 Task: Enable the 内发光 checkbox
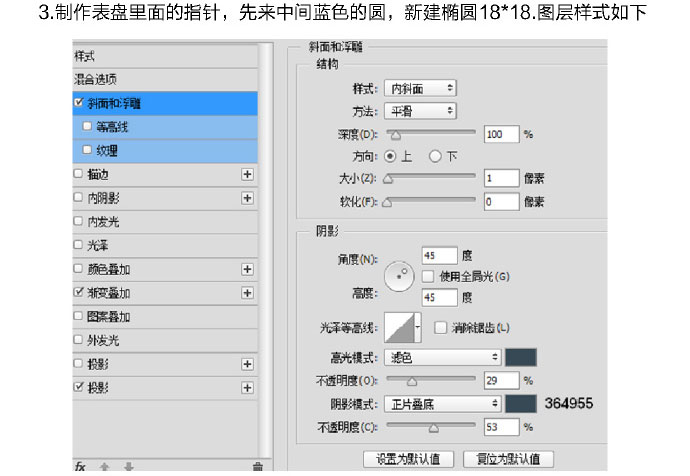tap(78, 221)
